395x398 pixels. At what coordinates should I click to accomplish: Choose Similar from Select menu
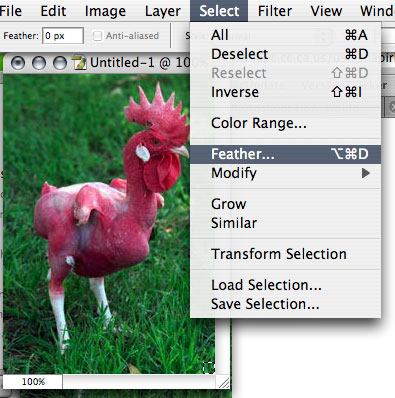coord(285,223)
